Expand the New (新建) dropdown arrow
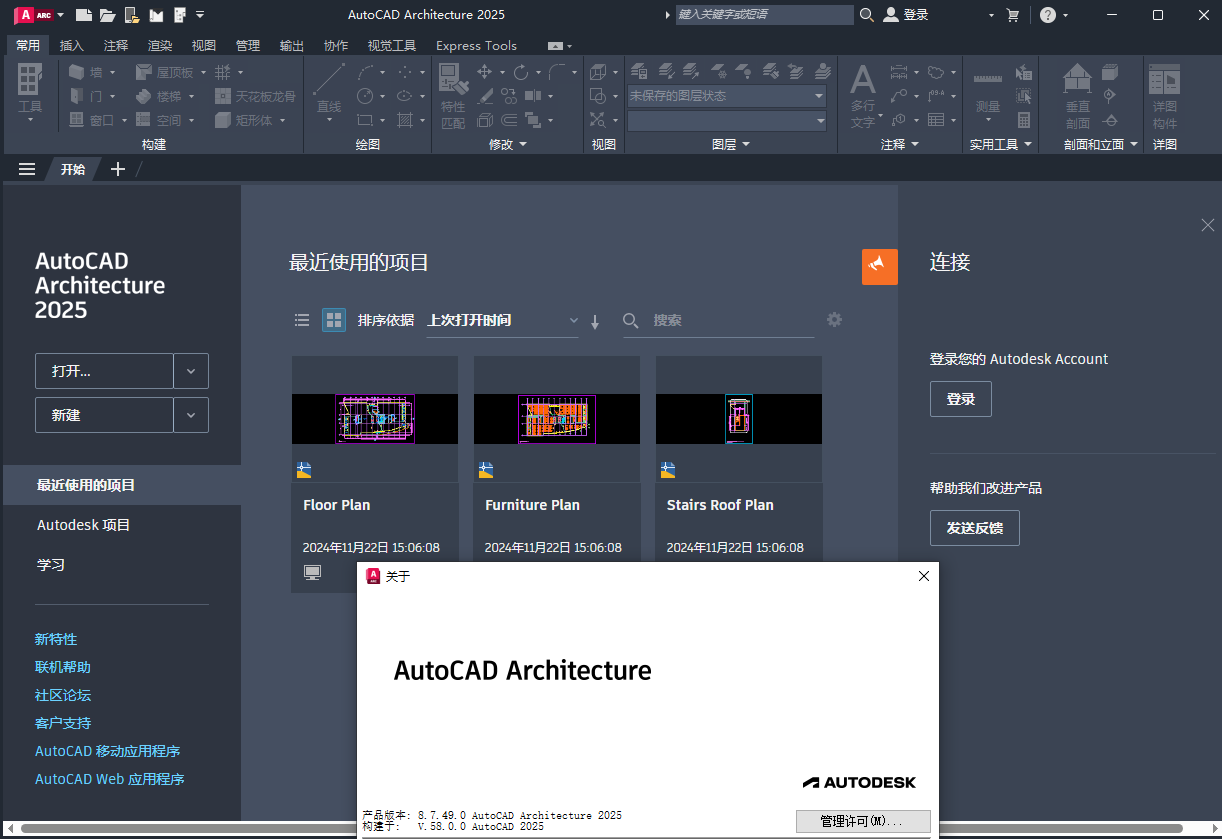Viewport: 1222px width, 839px height. pos(191,415)
